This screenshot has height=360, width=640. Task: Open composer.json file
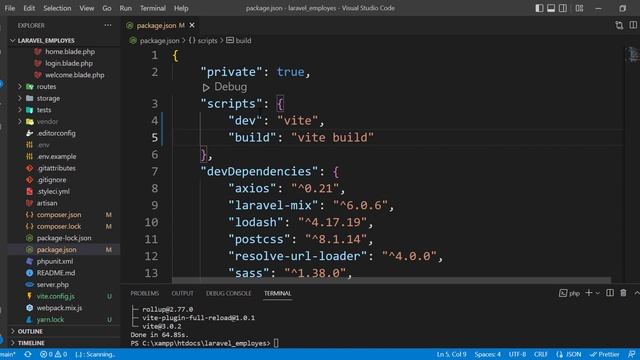click(x=59, y=215)
